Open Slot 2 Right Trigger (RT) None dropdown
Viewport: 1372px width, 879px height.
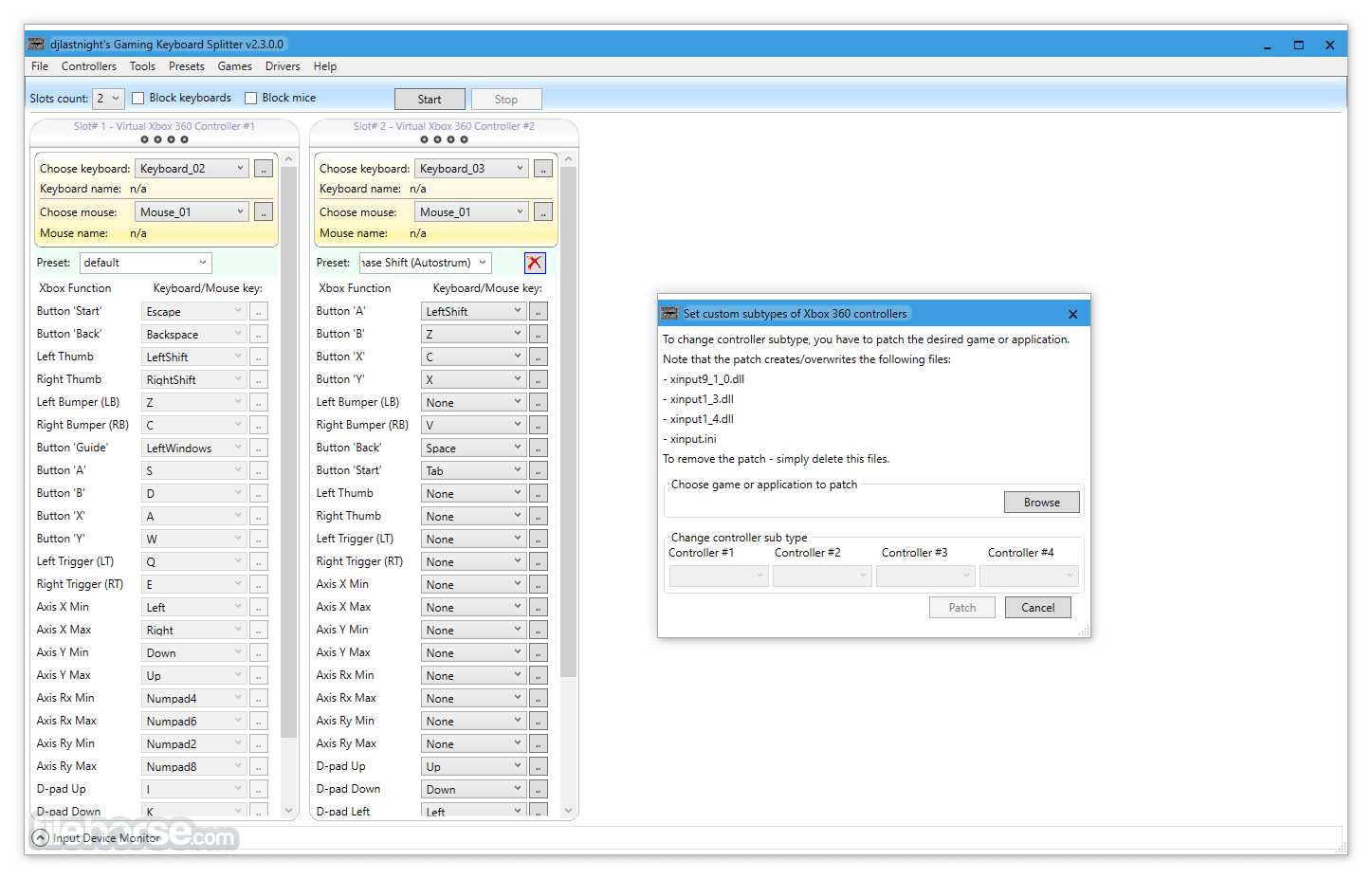(x=473, y=561)
